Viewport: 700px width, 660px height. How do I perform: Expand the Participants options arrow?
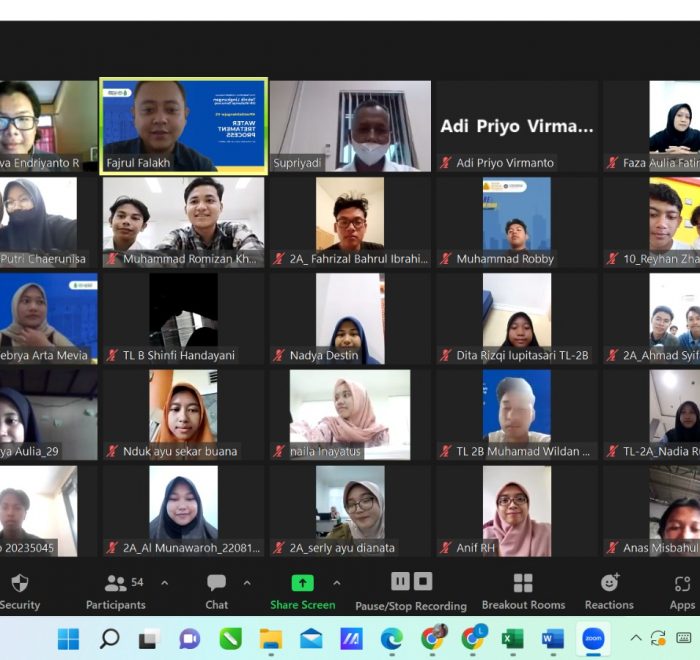(164, 583)
